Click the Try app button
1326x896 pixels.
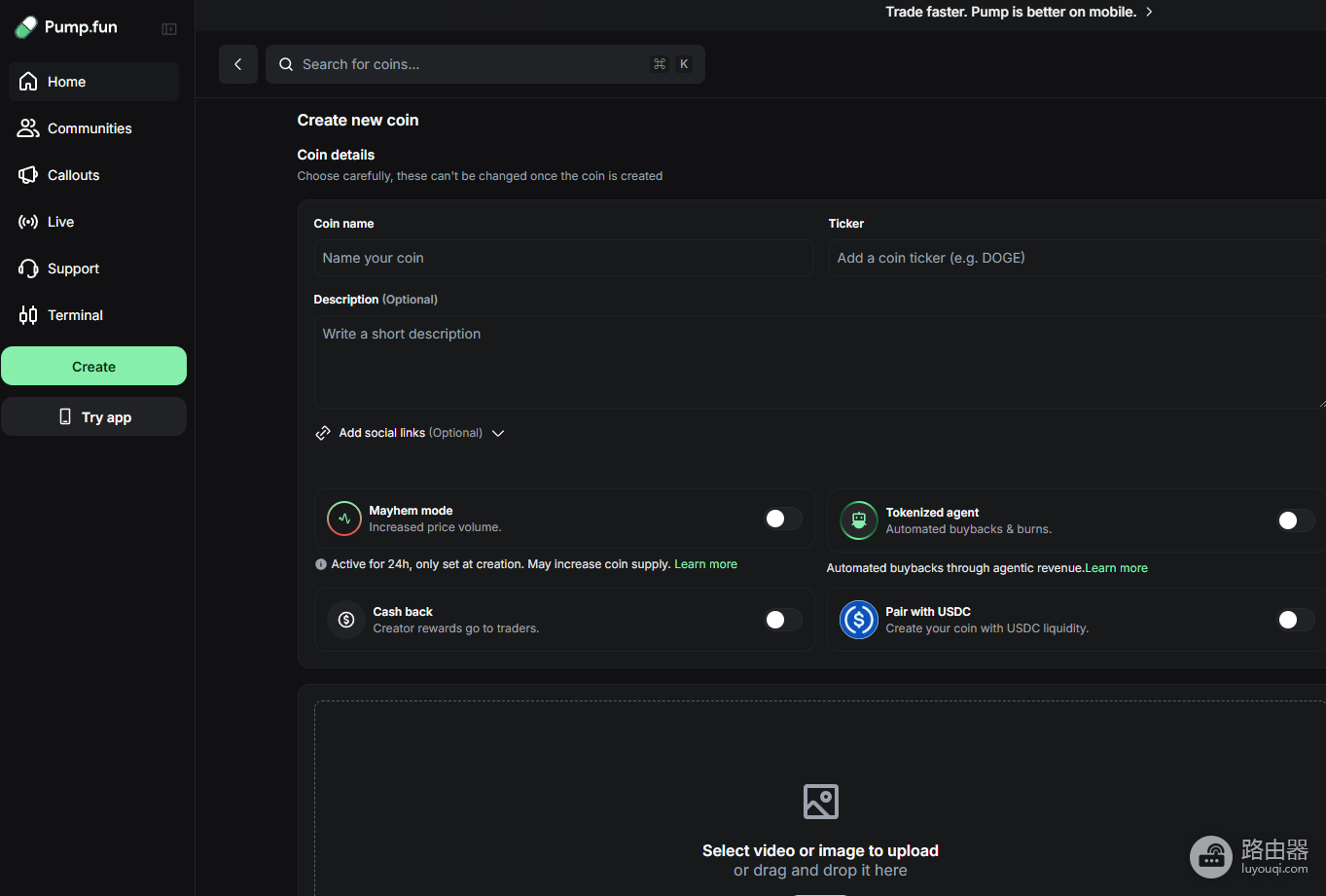point(93,416)
